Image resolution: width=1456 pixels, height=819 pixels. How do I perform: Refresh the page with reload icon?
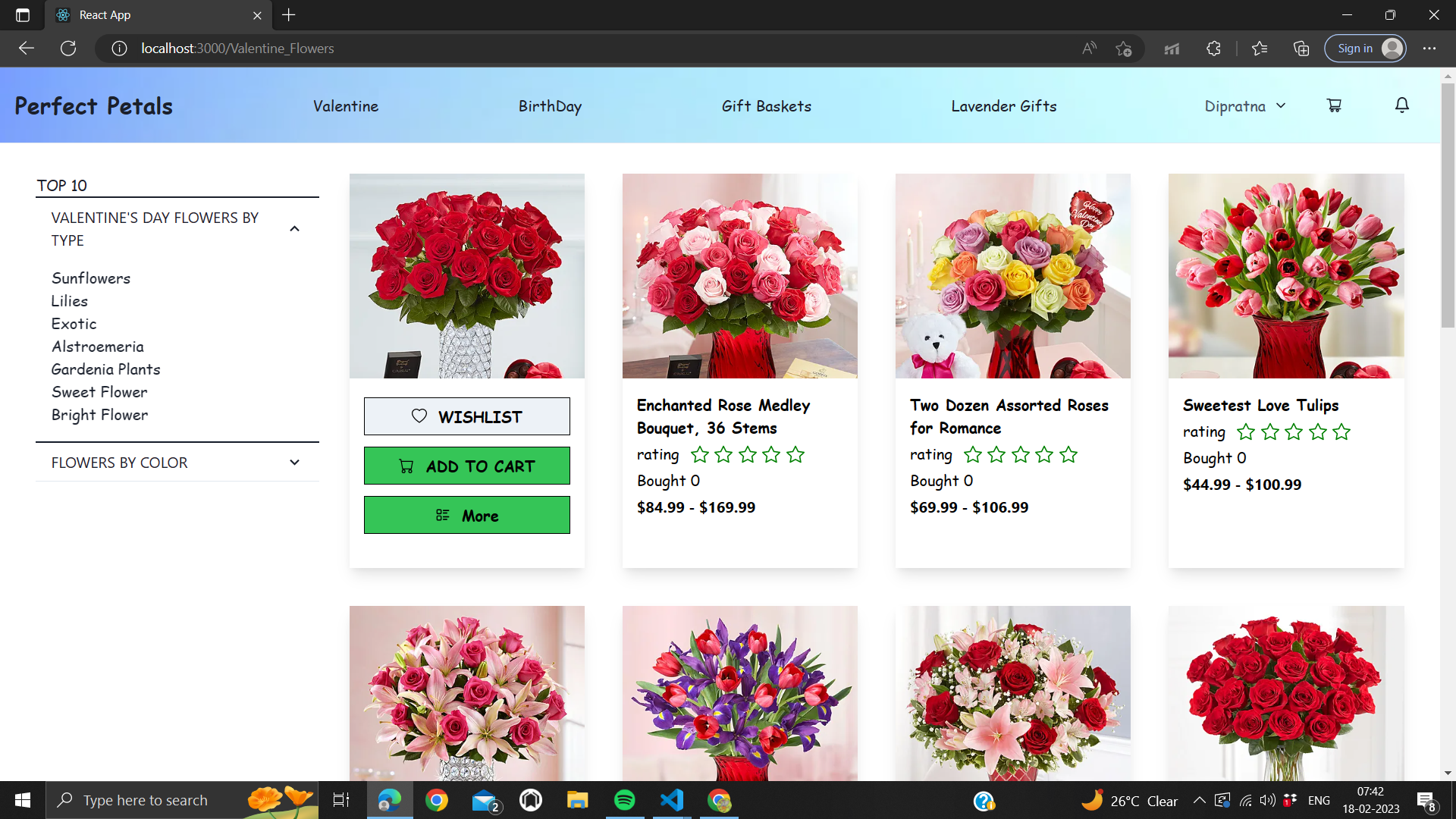coord(68,49)
